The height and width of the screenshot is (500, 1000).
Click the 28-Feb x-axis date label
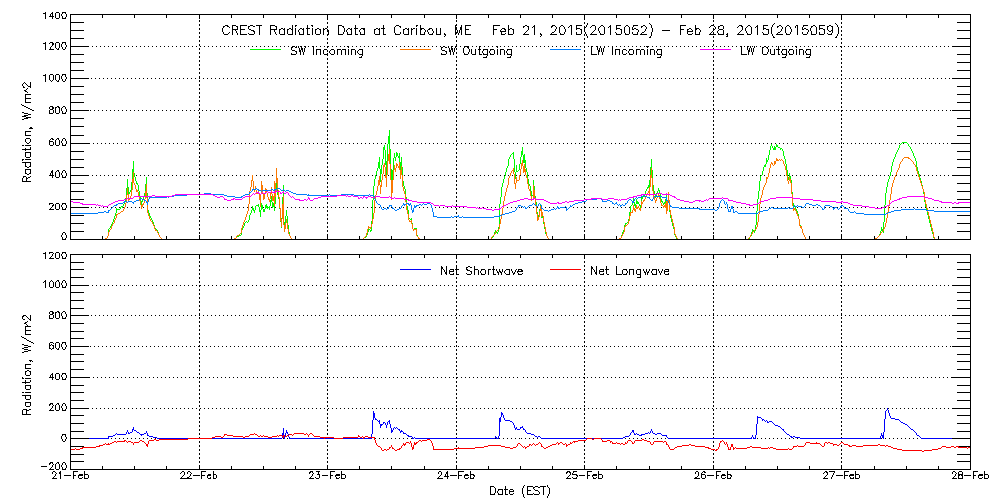point(968,477)
